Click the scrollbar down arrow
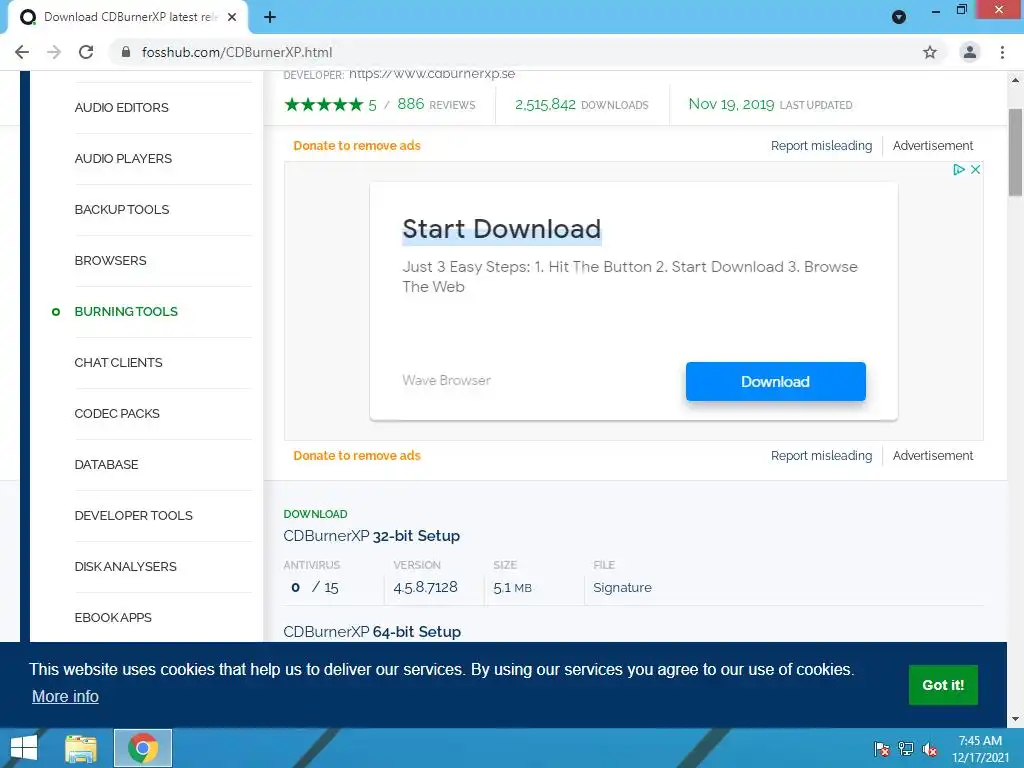The image size is (1024, 768). pos(1015,719)
